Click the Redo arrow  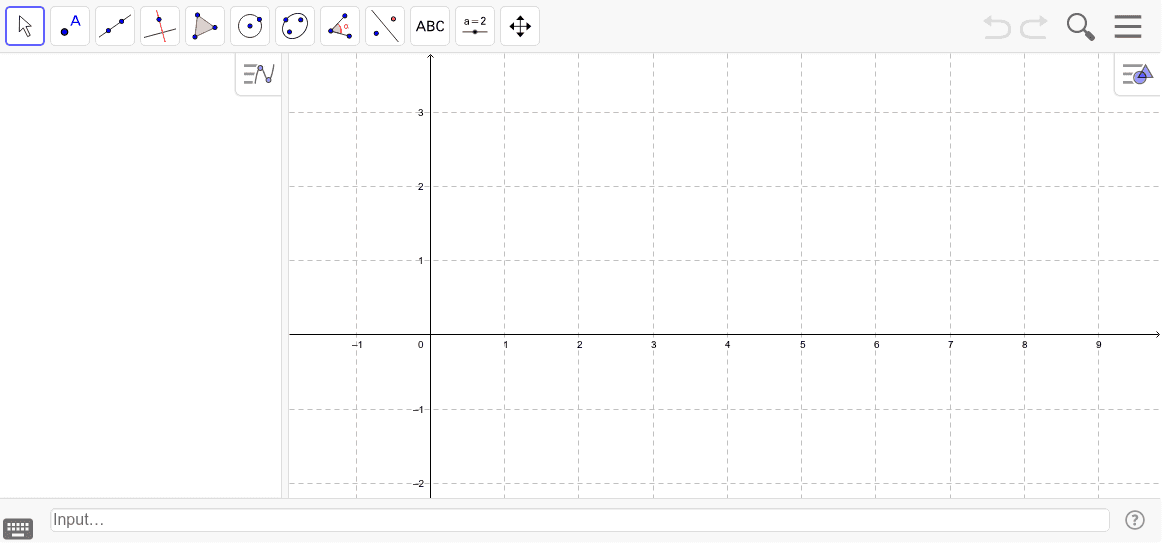tap(1034, 27)
